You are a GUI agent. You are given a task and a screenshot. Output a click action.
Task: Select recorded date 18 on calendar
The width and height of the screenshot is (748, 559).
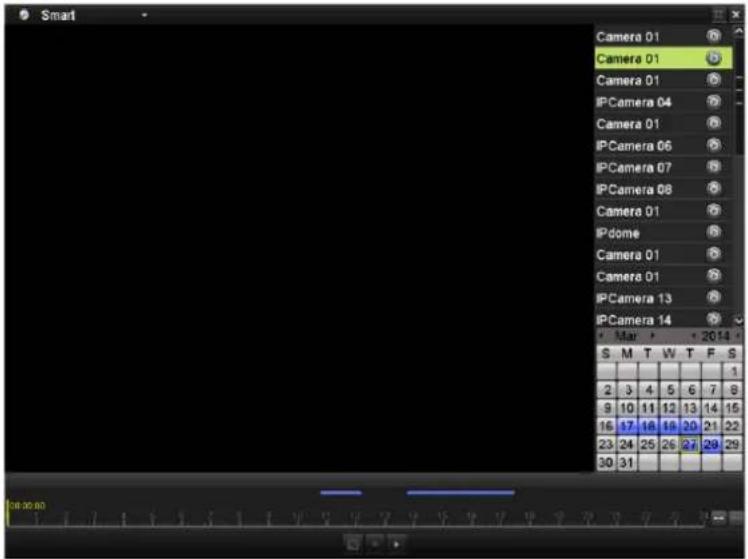(x=648, y=426)
